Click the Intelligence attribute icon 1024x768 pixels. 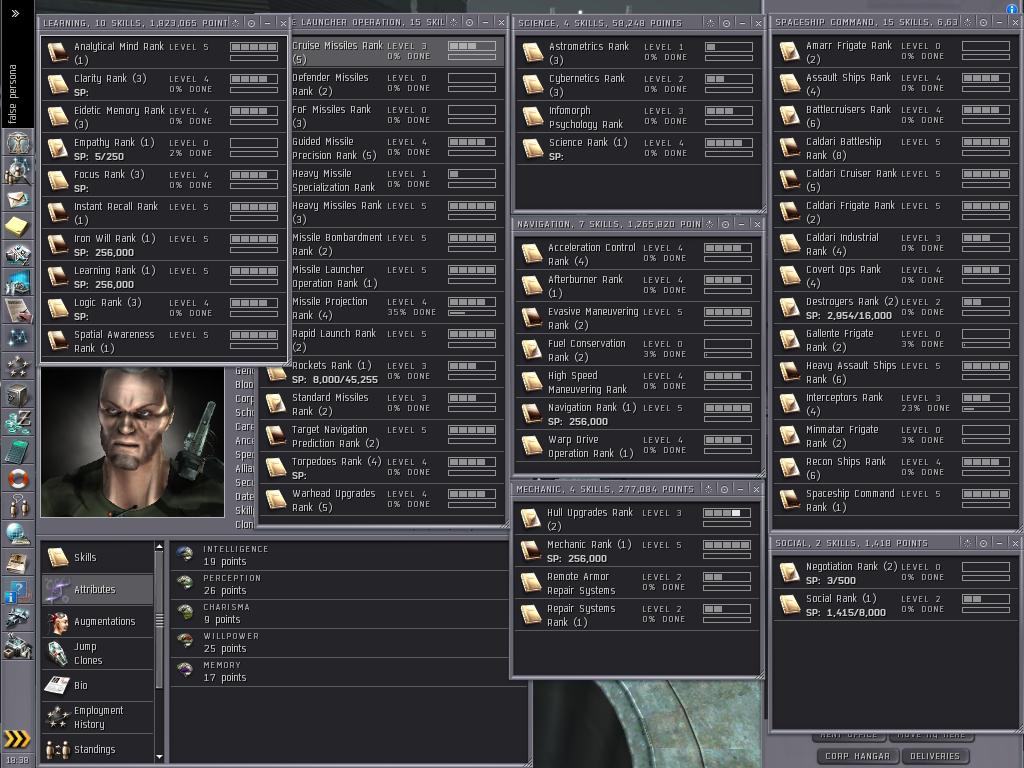coord(185,555)
